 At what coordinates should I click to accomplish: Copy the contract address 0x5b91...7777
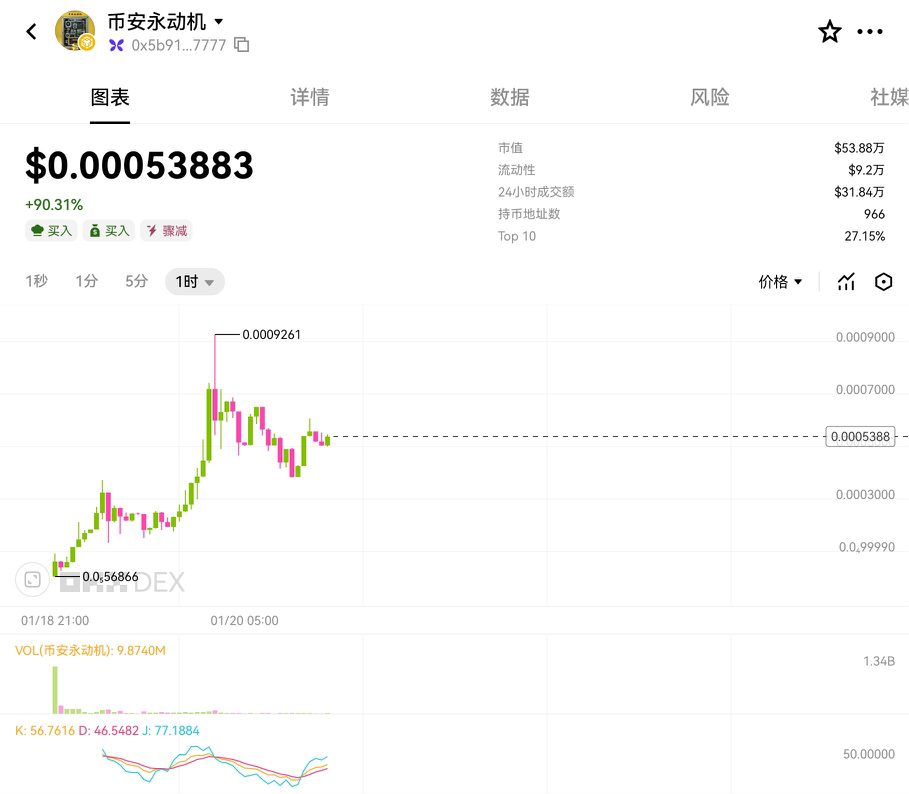pyautogui.click(x=242, y=45)
